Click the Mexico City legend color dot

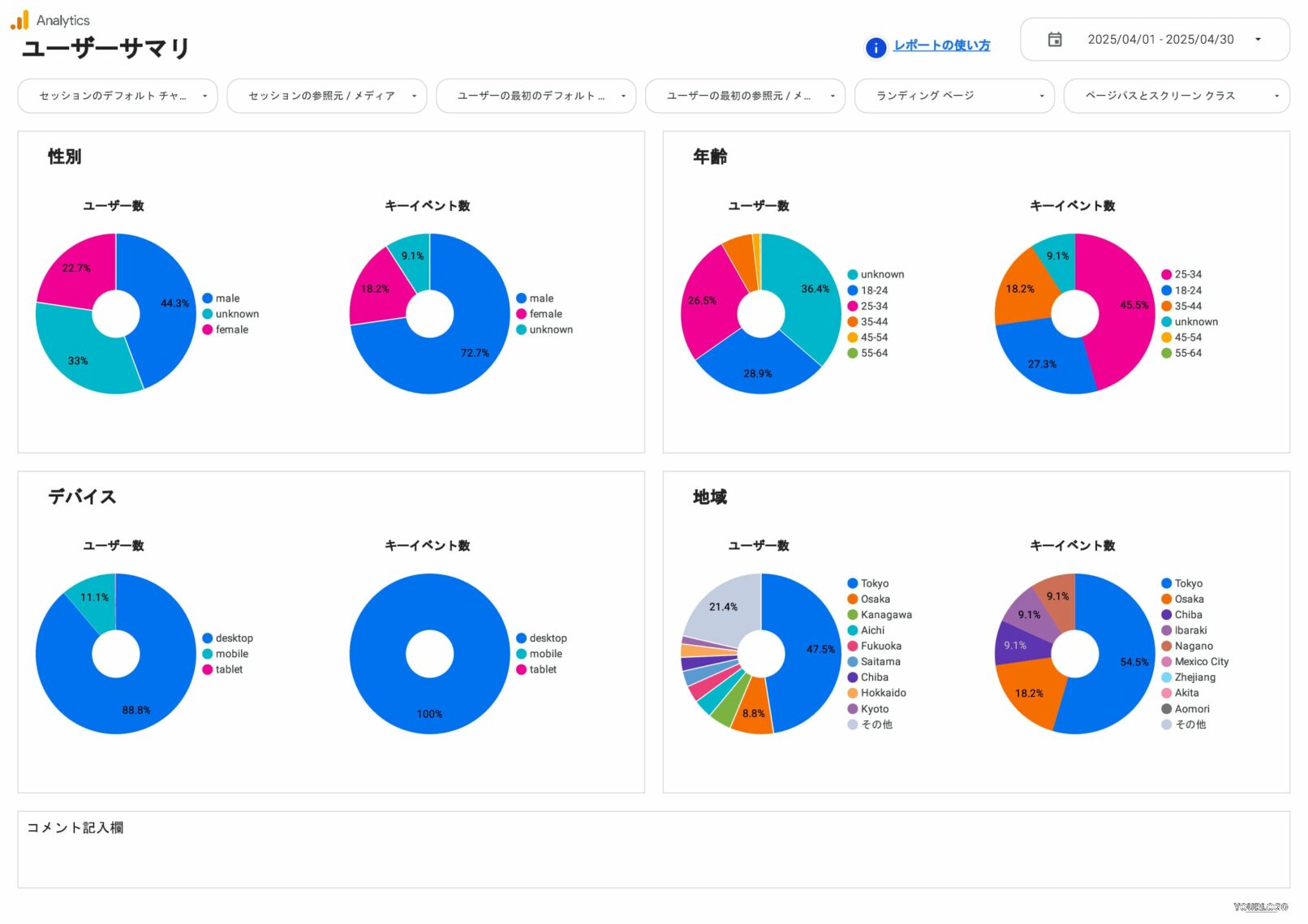[1166, 662]
